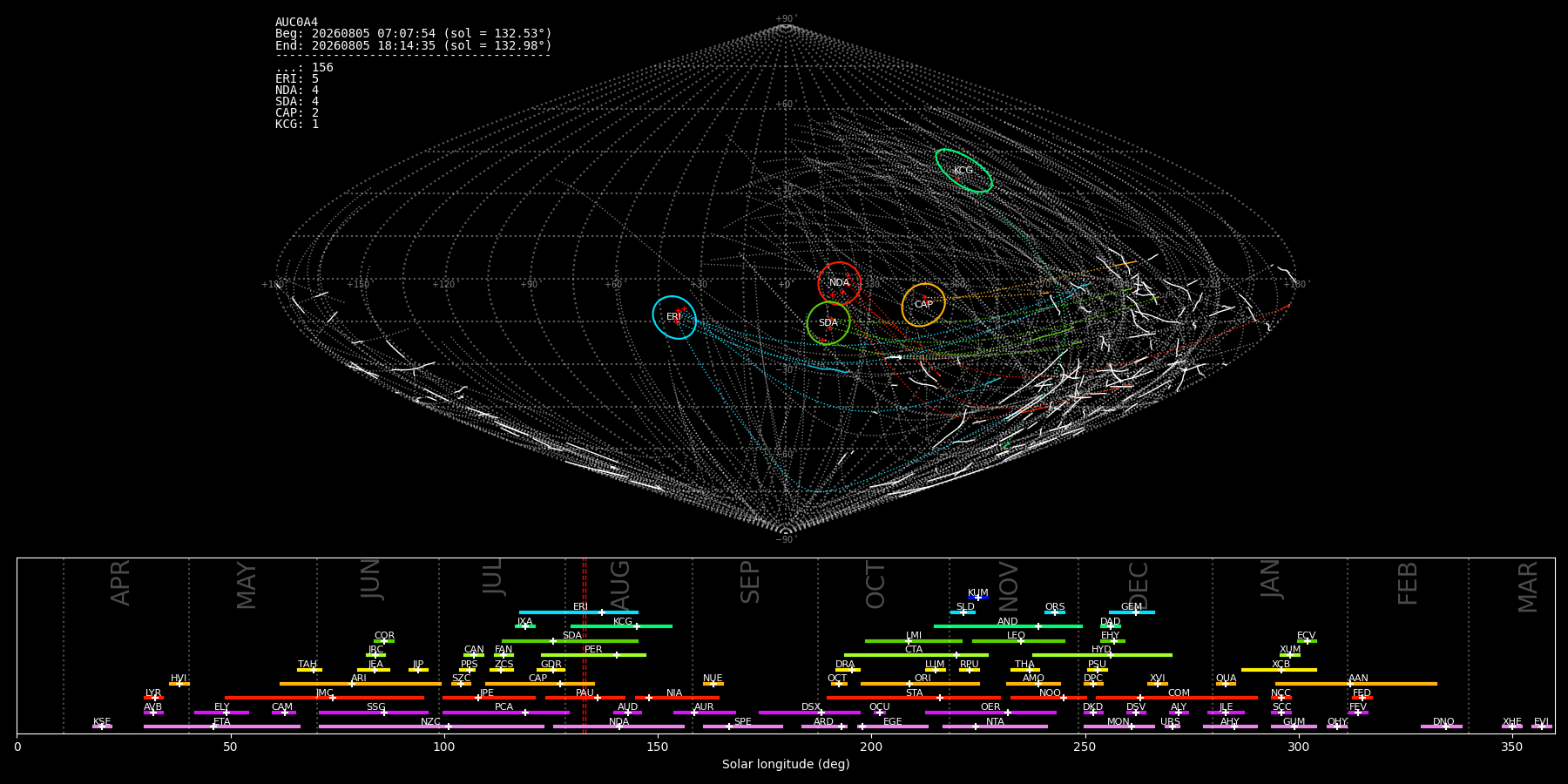Image resolution: width=1568 pixels, height=784 pixels.
Task: Click the KCG green radiant ellipse
Action: (963, 171)
